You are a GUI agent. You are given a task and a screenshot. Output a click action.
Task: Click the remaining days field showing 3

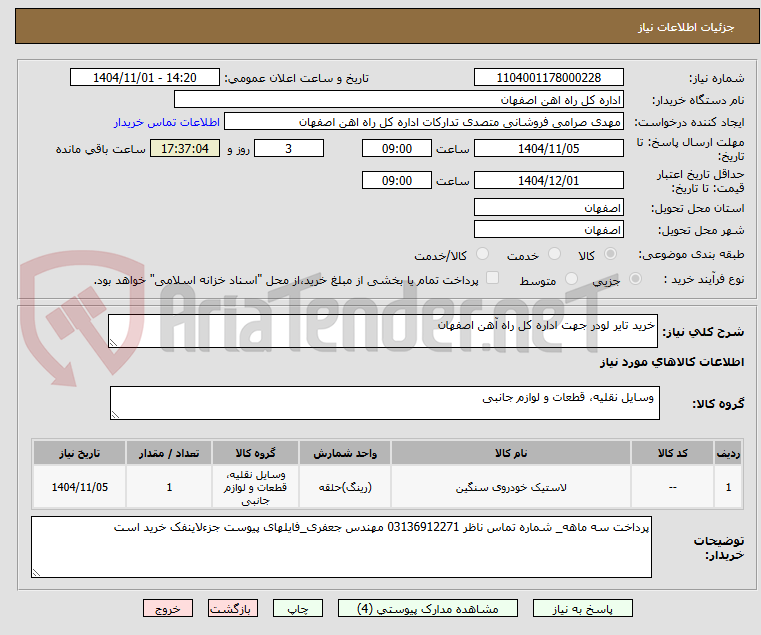coord(289,149)
